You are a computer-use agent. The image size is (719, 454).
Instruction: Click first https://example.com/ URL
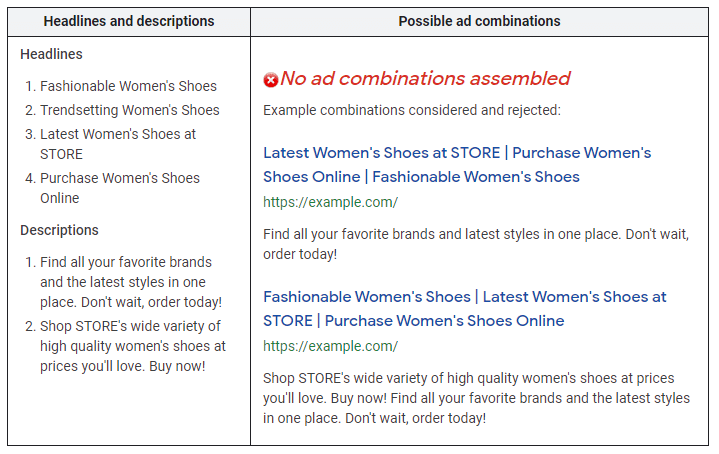[x=330, y=202]
